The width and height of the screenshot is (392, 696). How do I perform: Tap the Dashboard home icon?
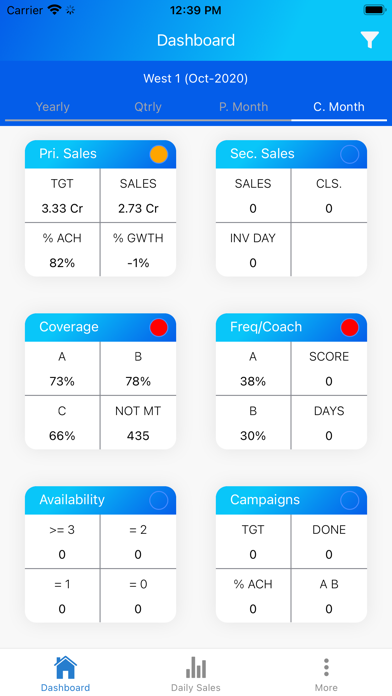tap(65, 667)
